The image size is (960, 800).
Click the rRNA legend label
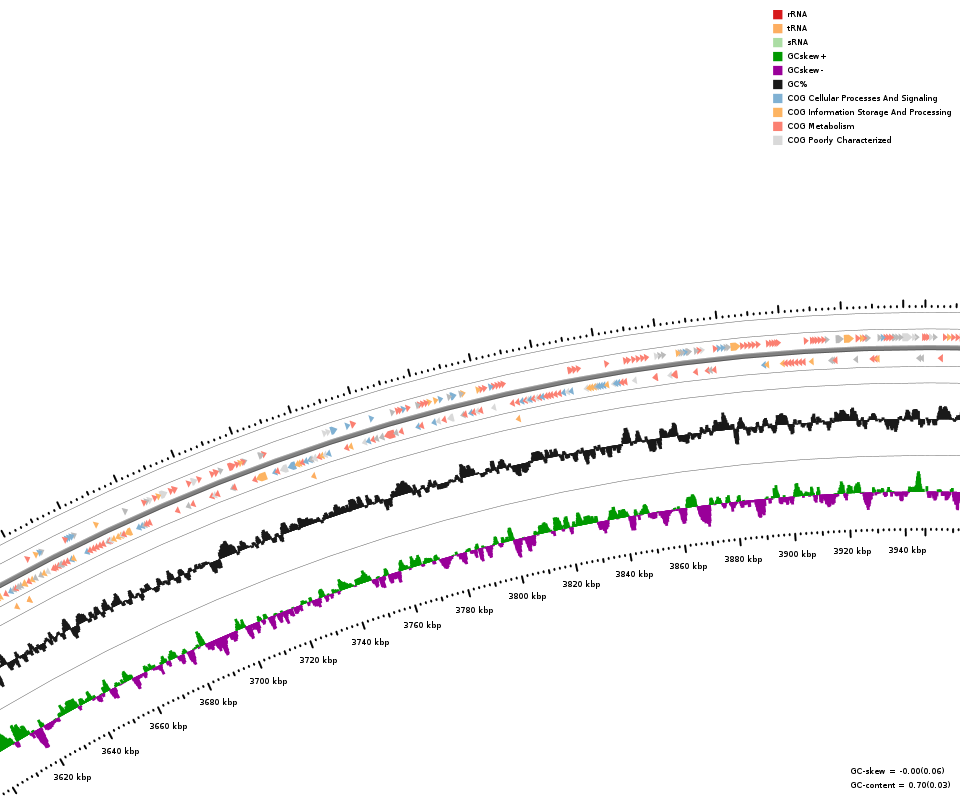pyautogui.click(x=797, y=14)
